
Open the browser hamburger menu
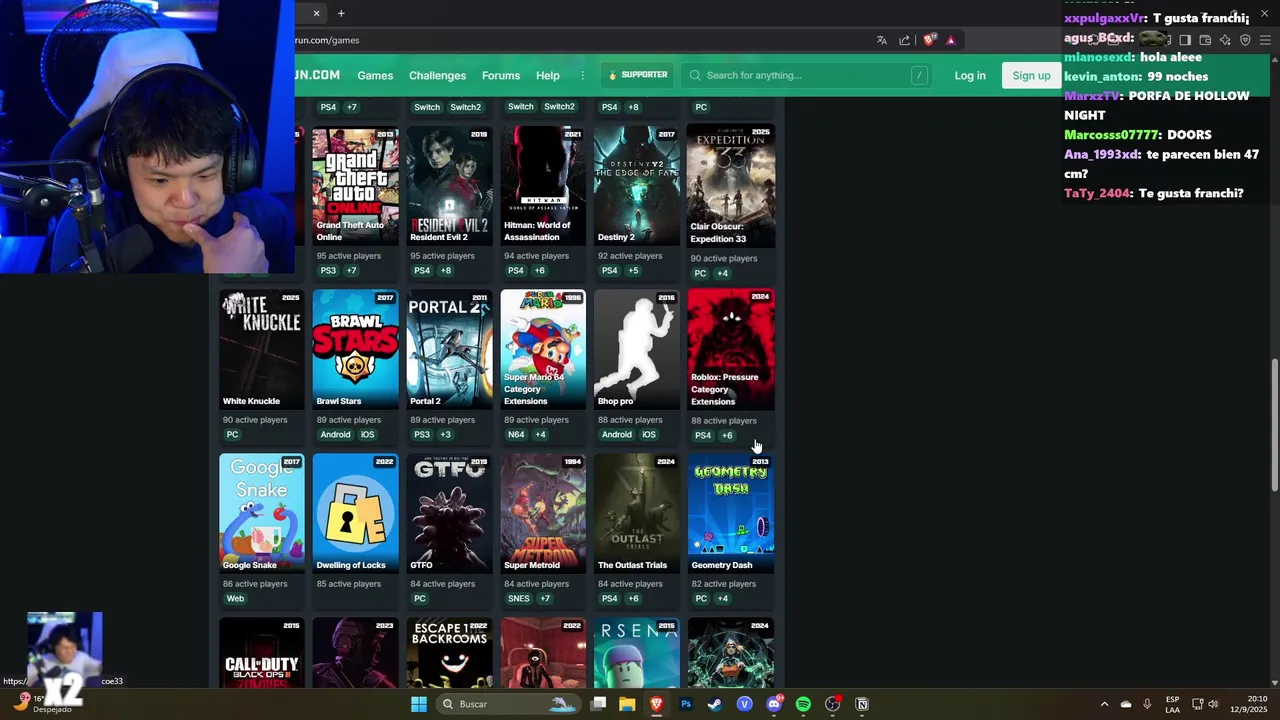[1266, 40]
